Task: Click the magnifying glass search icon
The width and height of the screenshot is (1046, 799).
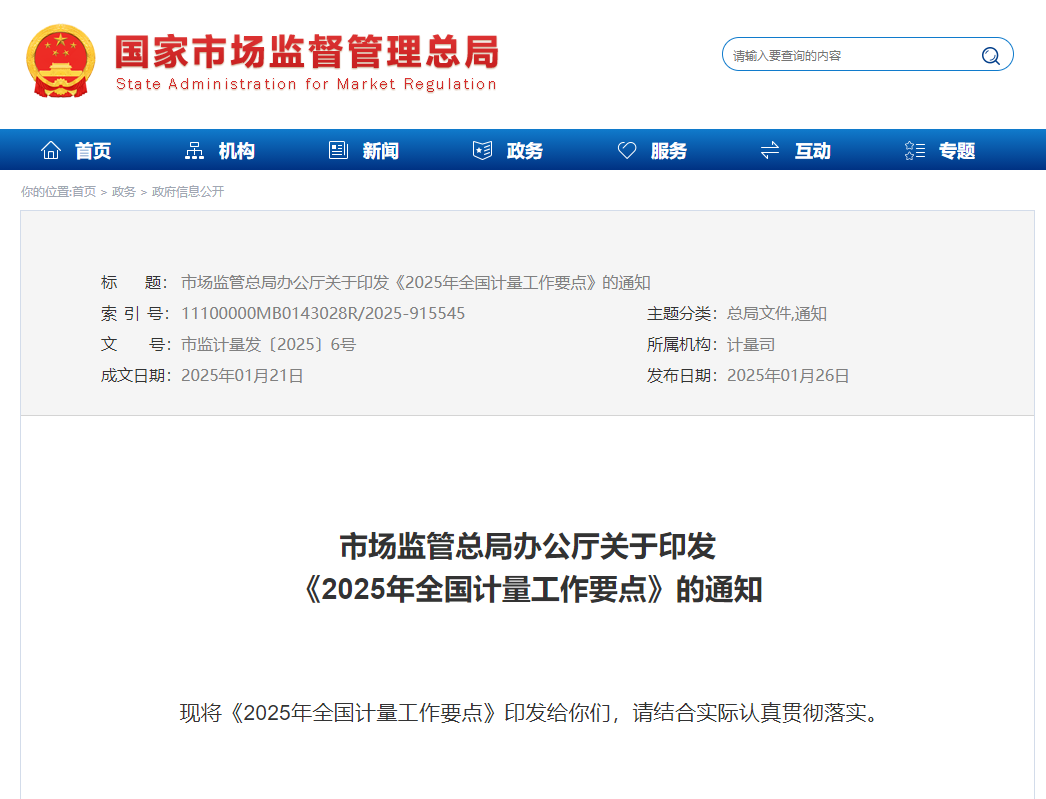Action: click(x=990, y=56)
